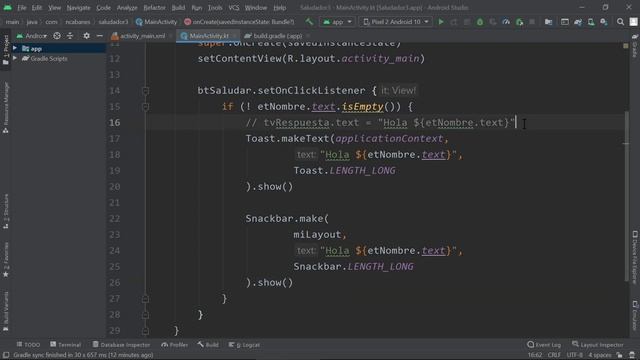Click the CRLF line separator status entry
This screenshot has height=360, width=640.
click(554, 355)
